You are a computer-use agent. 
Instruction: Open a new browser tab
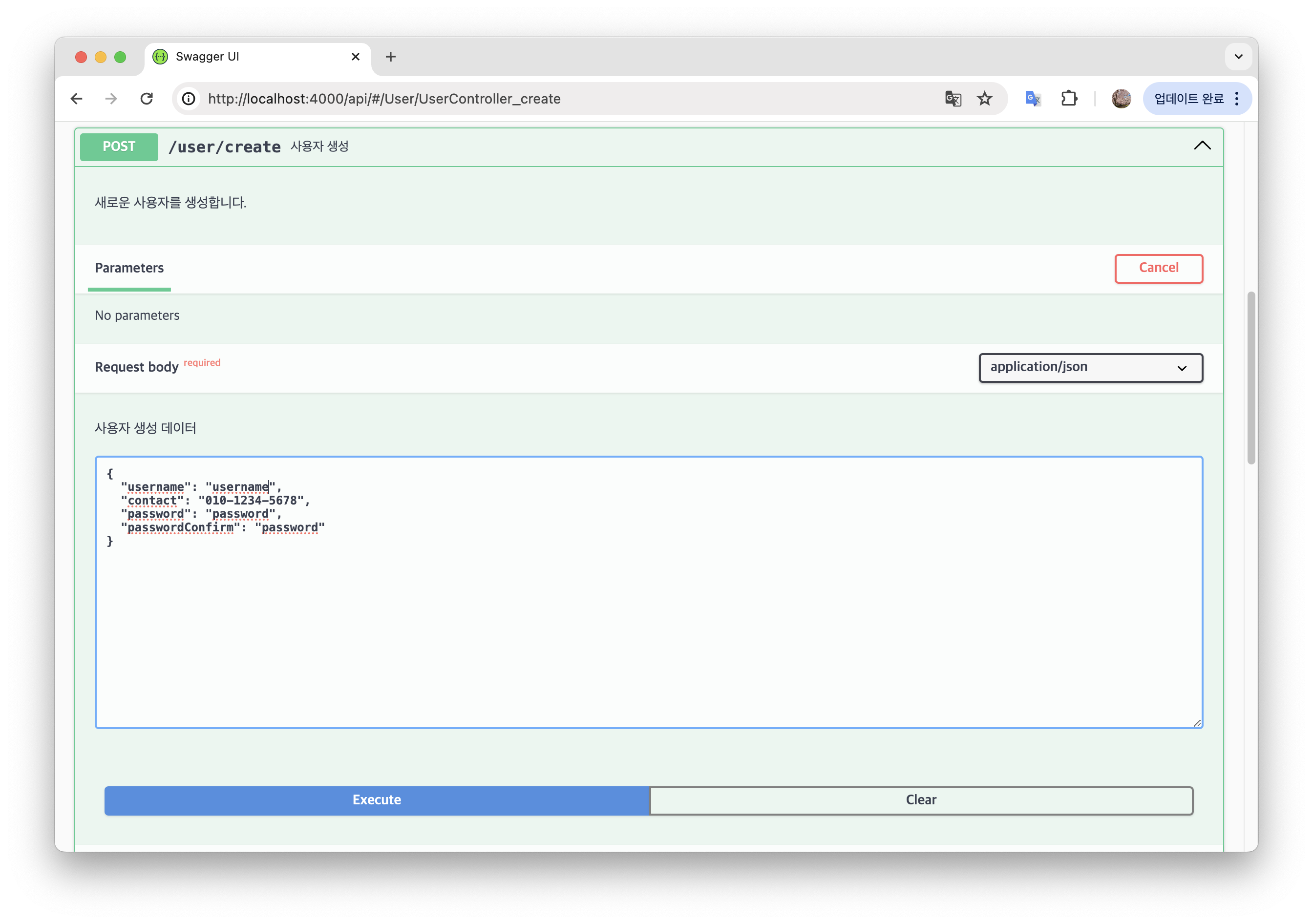coord(391,57)
